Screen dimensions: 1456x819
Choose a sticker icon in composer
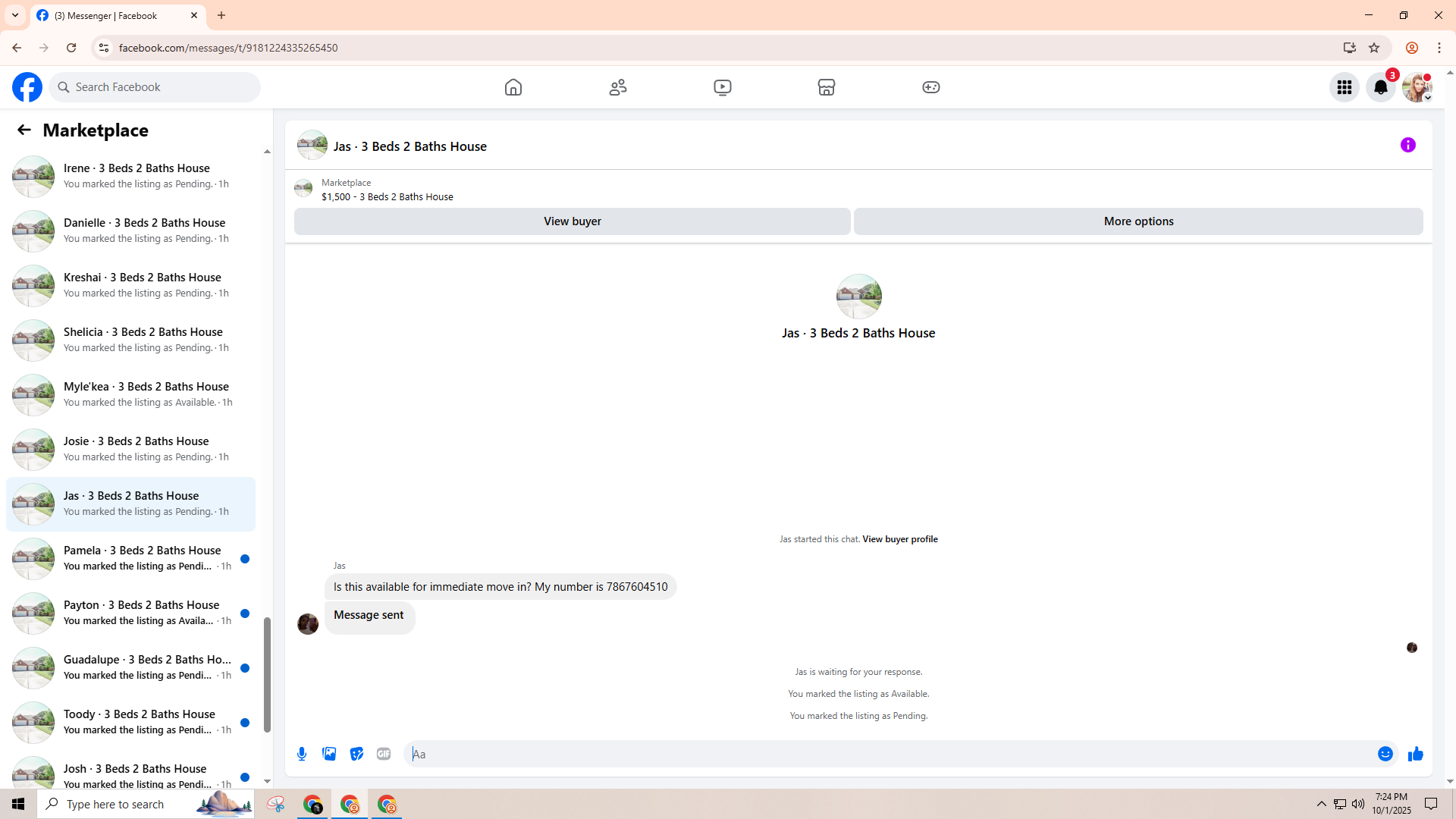[x=356, y=754]
